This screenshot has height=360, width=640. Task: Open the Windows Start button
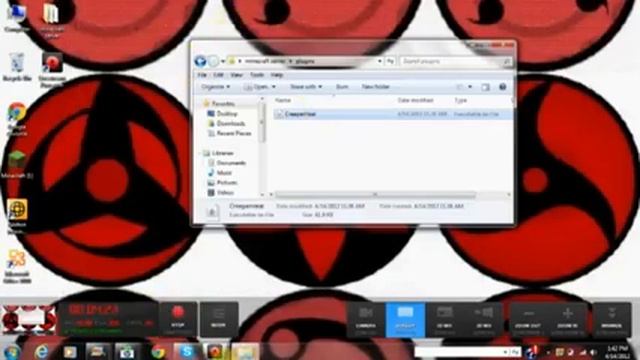pos(11,352)
